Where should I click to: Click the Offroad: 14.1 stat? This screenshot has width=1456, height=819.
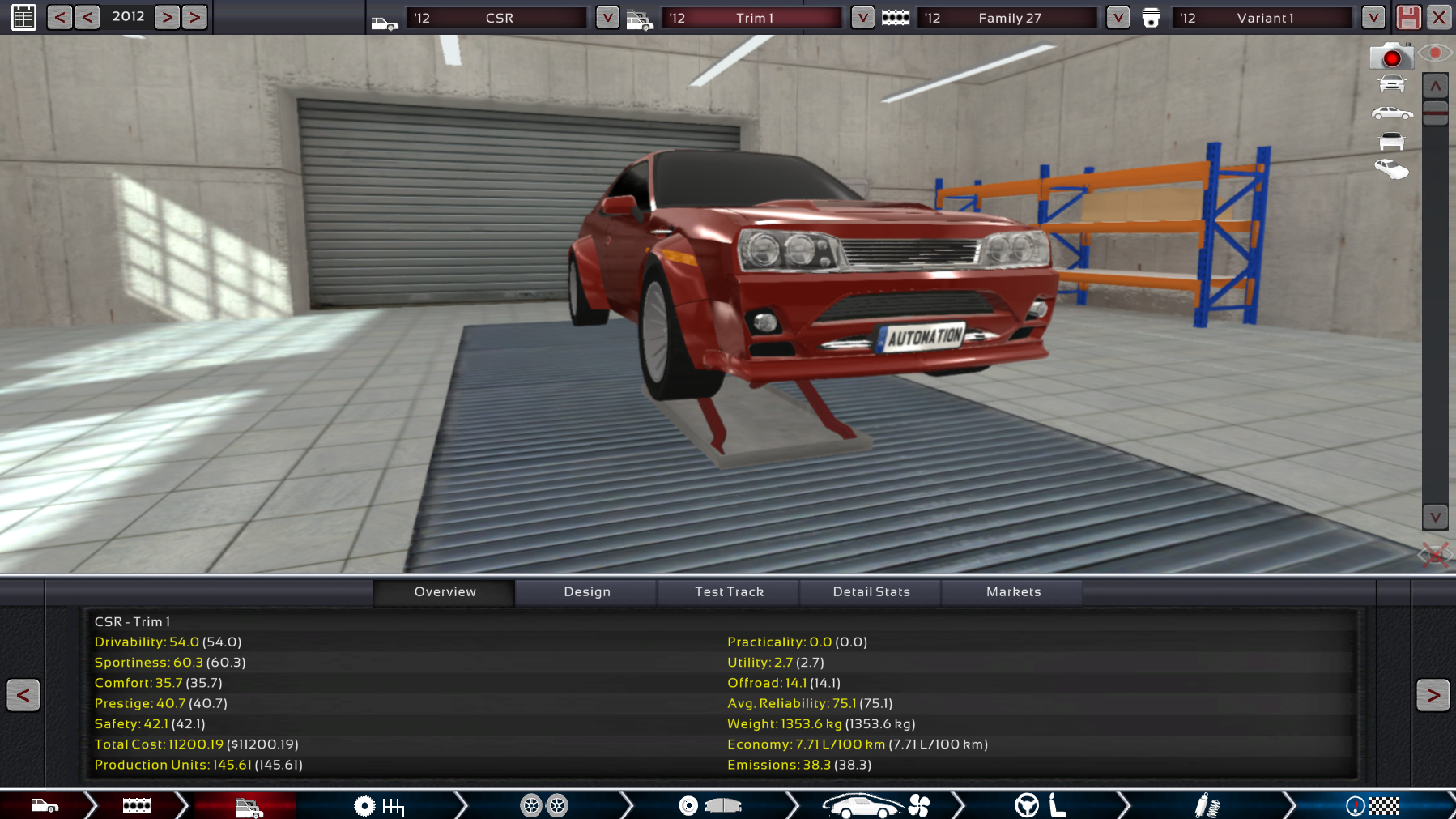coord(784,683)
